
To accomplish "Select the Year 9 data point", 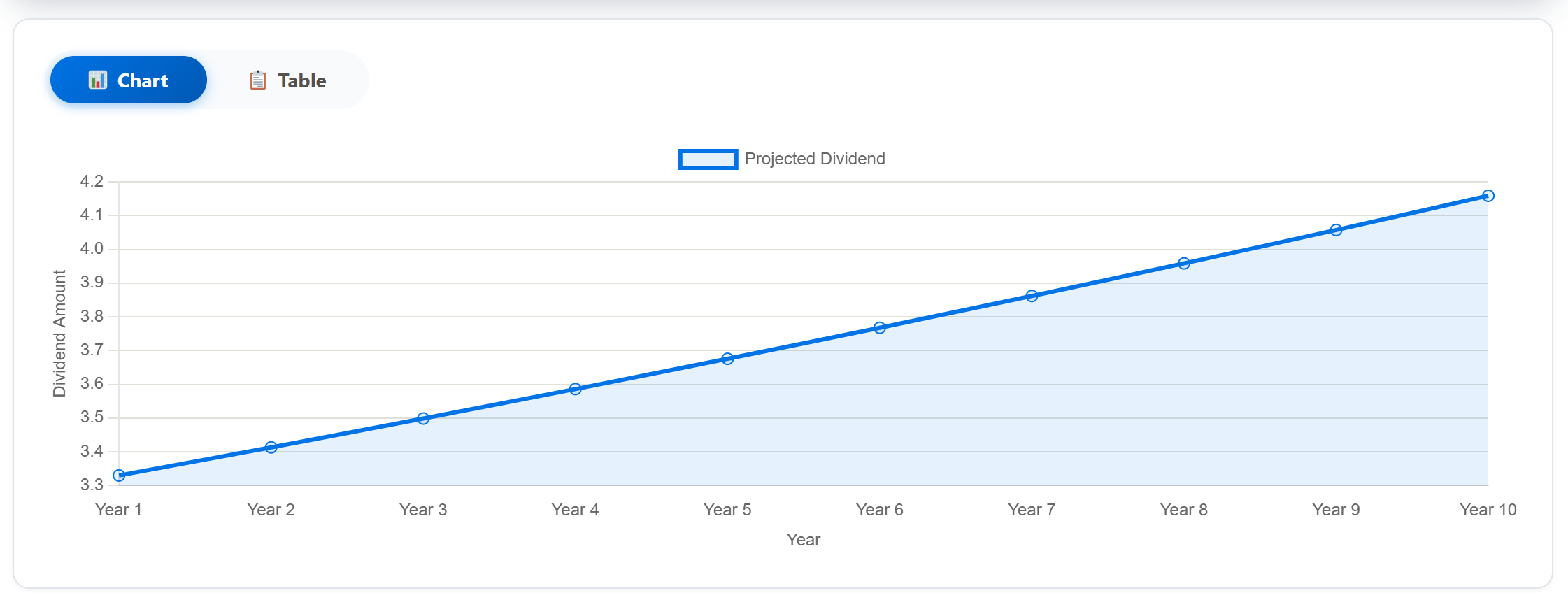I will (x=1336, y=230).
